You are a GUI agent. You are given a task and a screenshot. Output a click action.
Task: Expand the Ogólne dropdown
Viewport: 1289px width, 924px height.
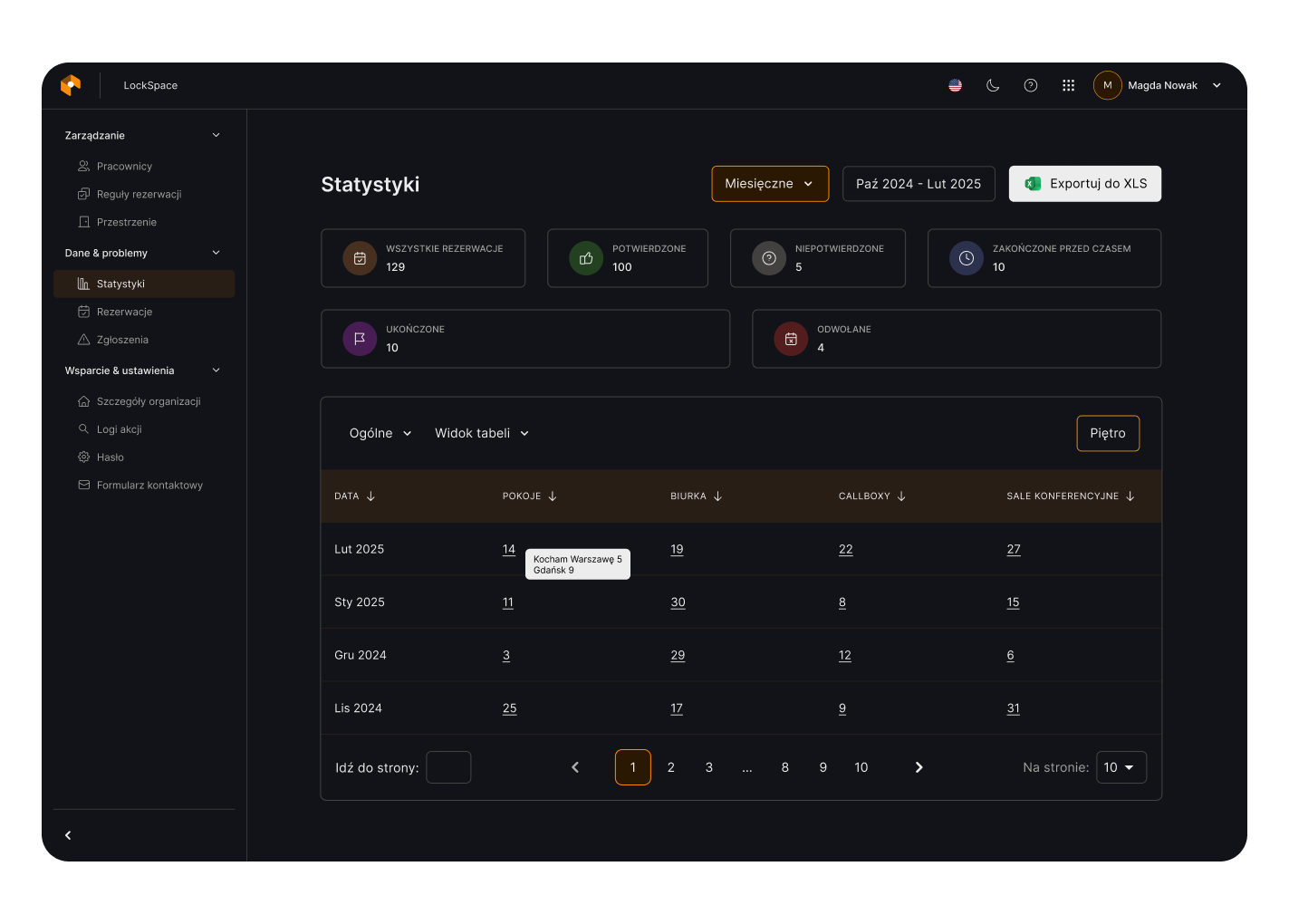tap(380, 433)
